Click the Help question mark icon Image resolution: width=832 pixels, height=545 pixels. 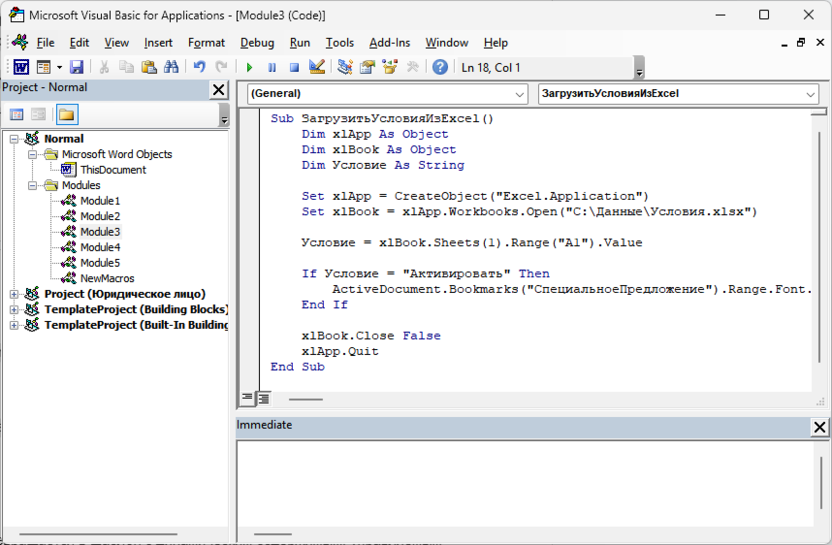(x=440, y=67)
